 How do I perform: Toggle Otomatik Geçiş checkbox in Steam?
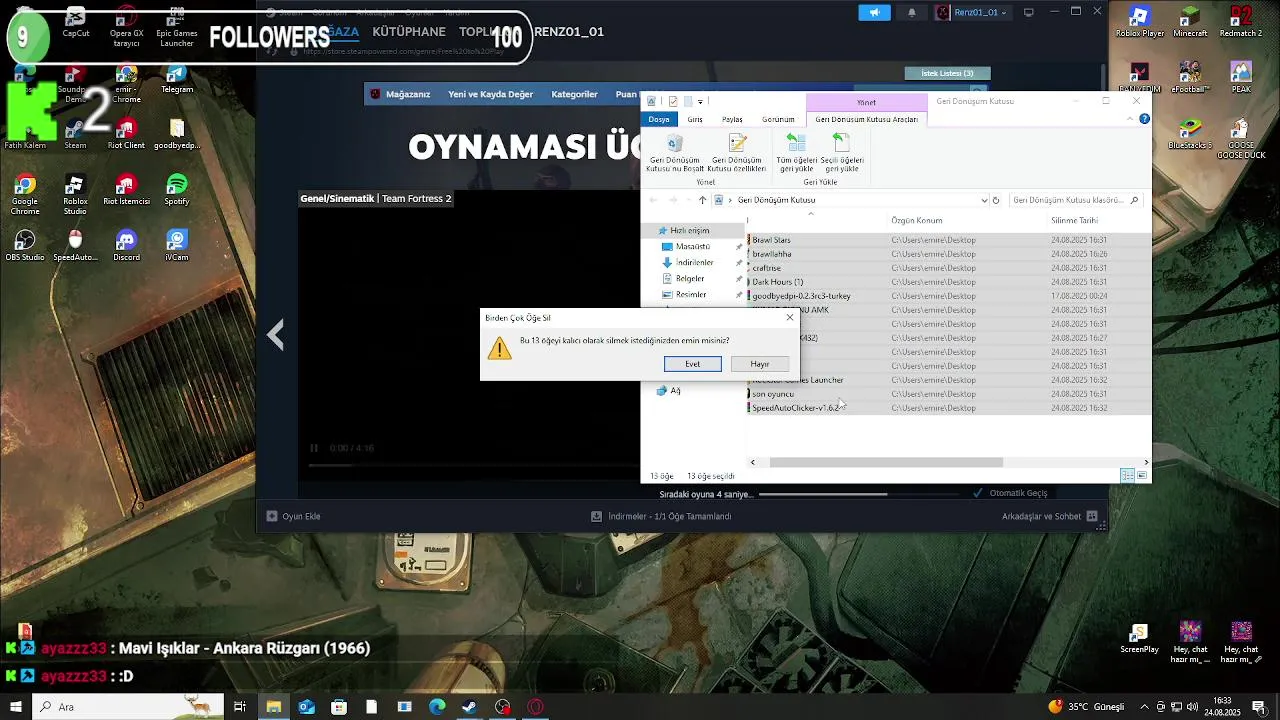coord(978,493)
